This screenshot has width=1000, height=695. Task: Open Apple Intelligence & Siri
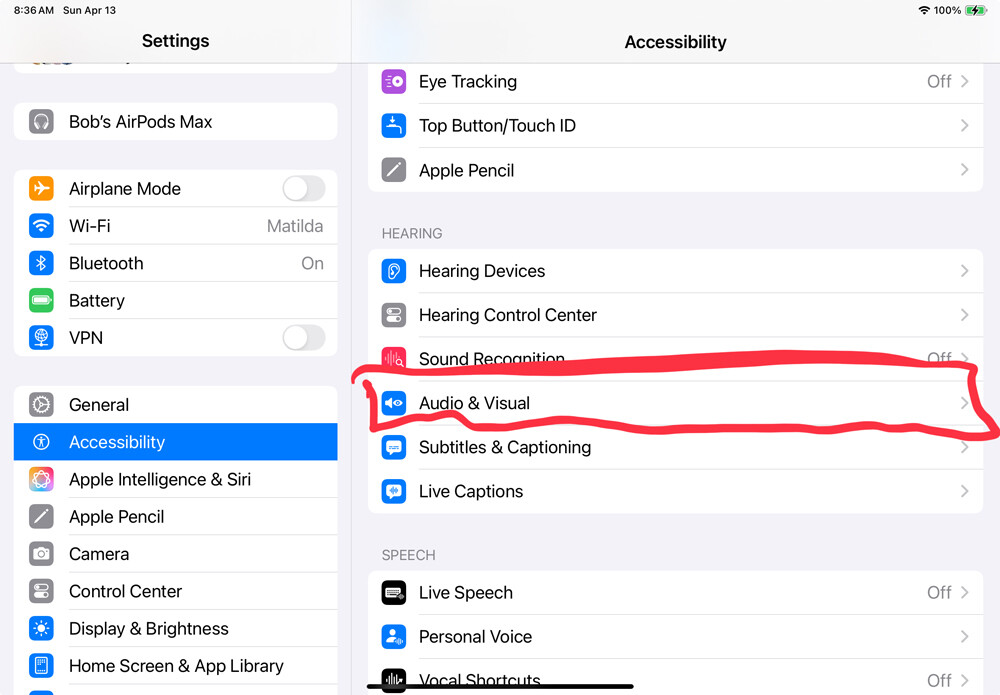click(x=175, y=479)
